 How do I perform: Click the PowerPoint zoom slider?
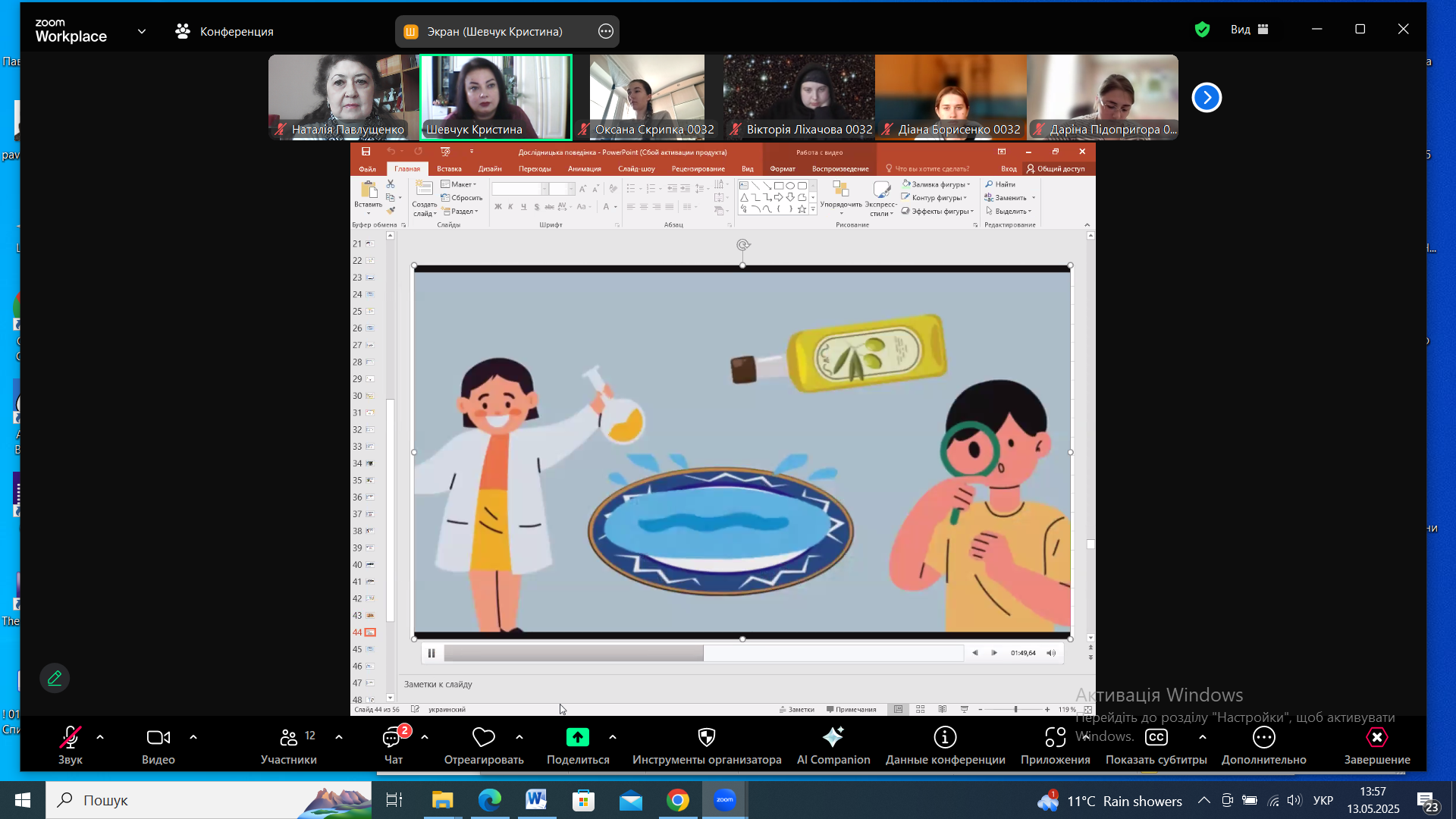(1015, 710)
